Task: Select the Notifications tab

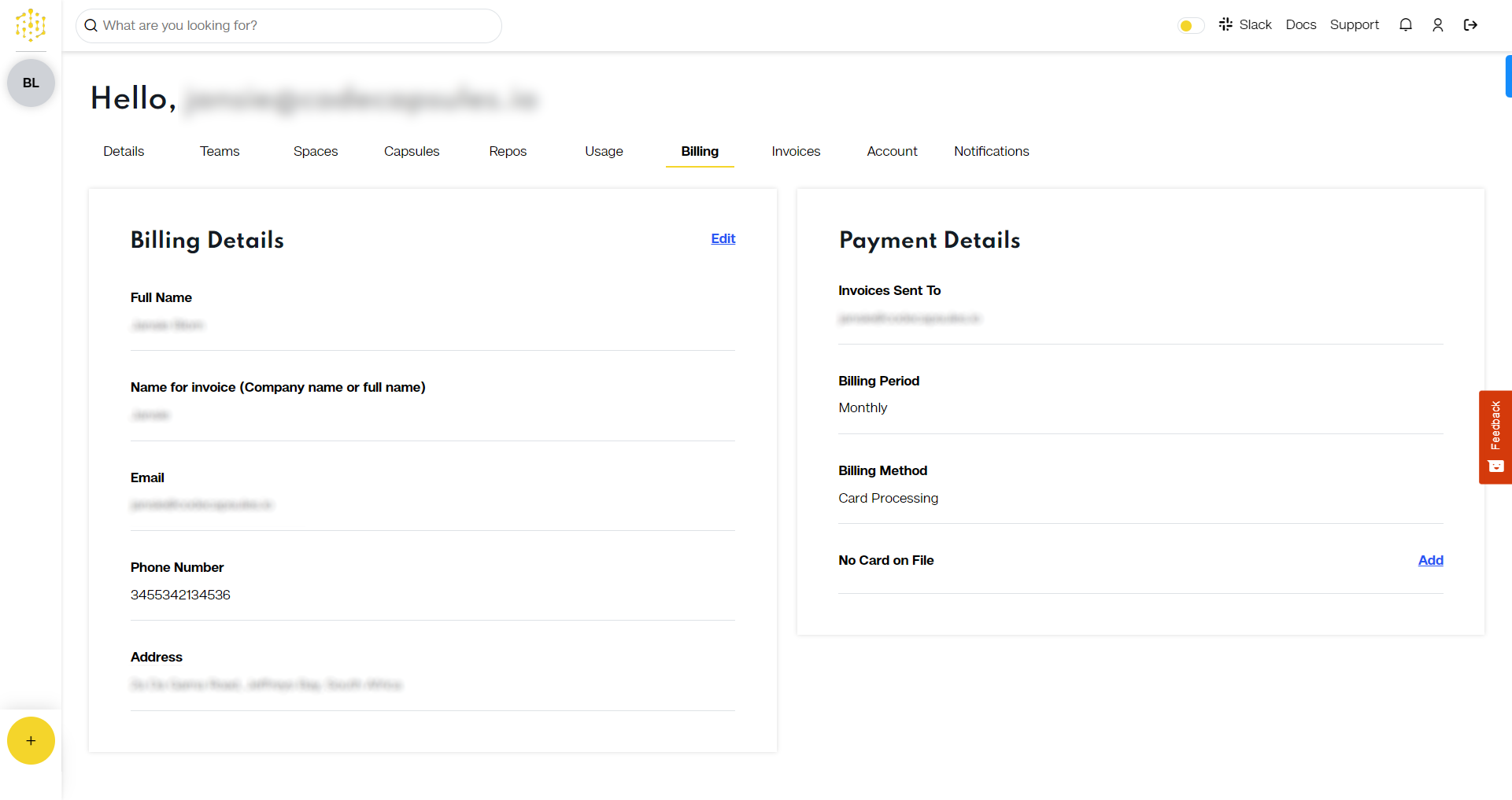Action: click(991, 151)
